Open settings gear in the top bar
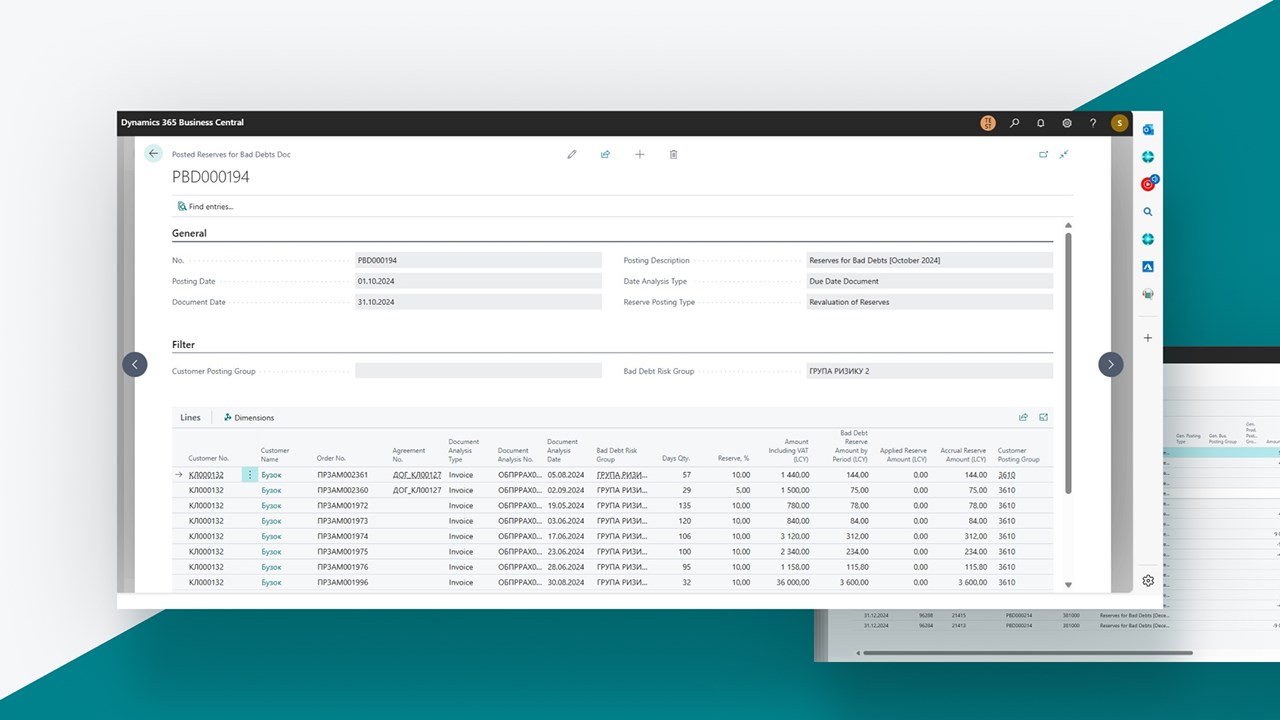 (x=1067, y=123)
